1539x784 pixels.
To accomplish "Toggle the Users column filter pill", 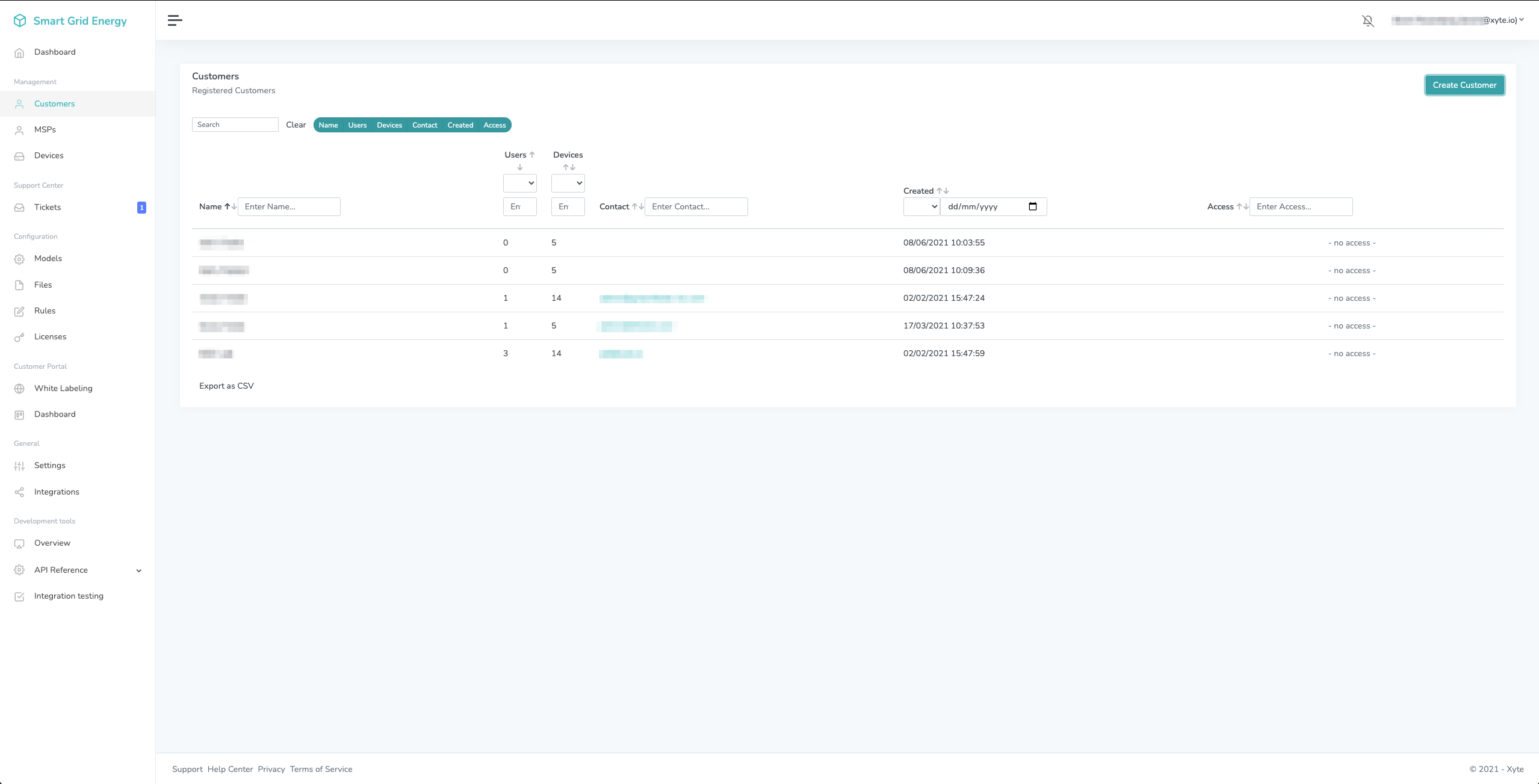I will pos(357,125).
